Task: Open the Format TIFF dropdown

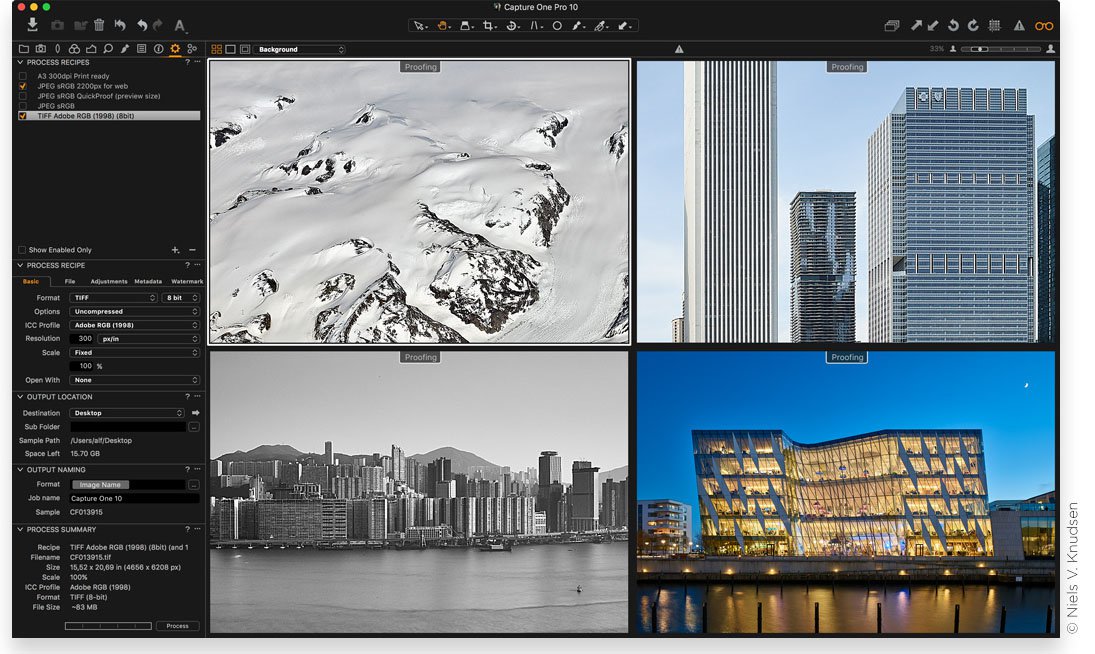Action: pyautogui.click(x=114, y=298)
